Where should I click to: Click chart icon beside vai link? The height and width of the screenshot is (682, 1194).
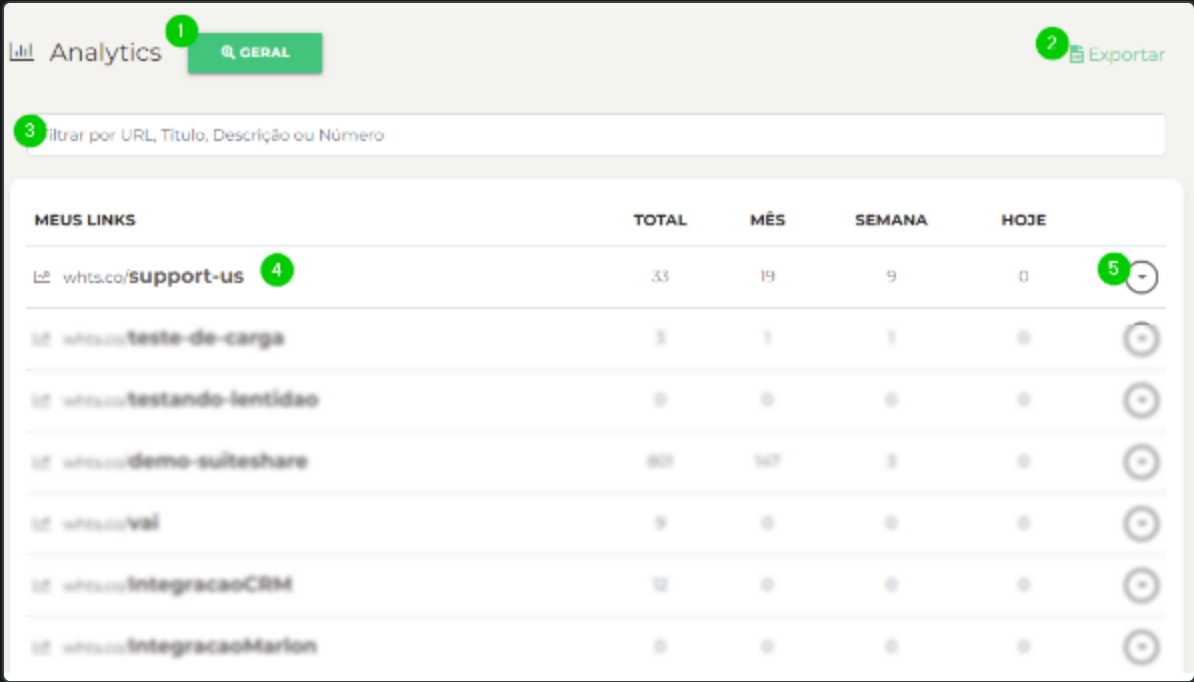(42, 523)
